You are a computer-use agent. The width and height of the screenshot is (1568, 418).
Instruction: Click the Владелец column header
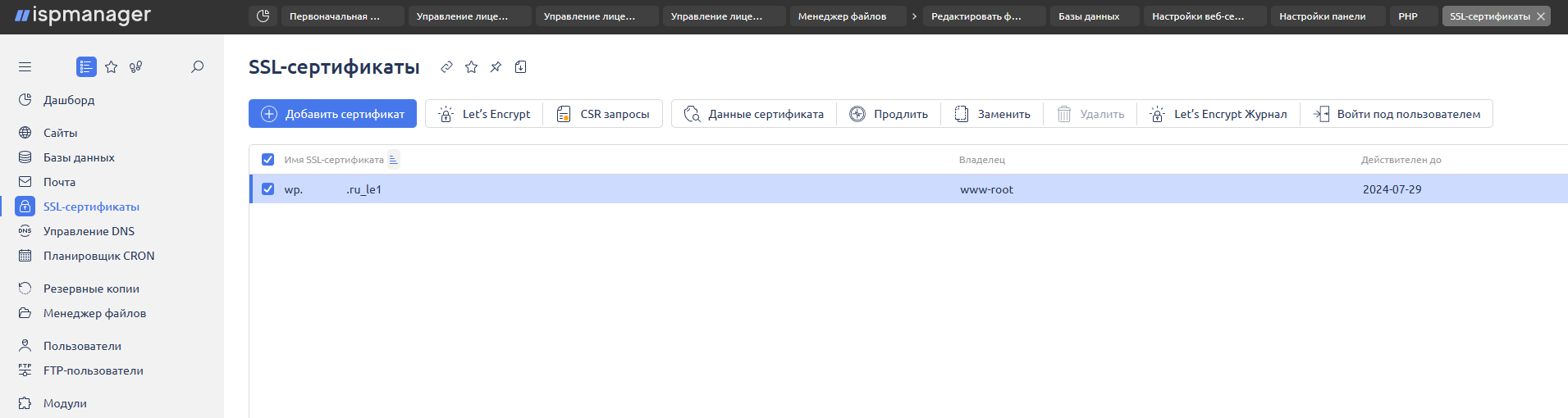click(x=981, y=160)
